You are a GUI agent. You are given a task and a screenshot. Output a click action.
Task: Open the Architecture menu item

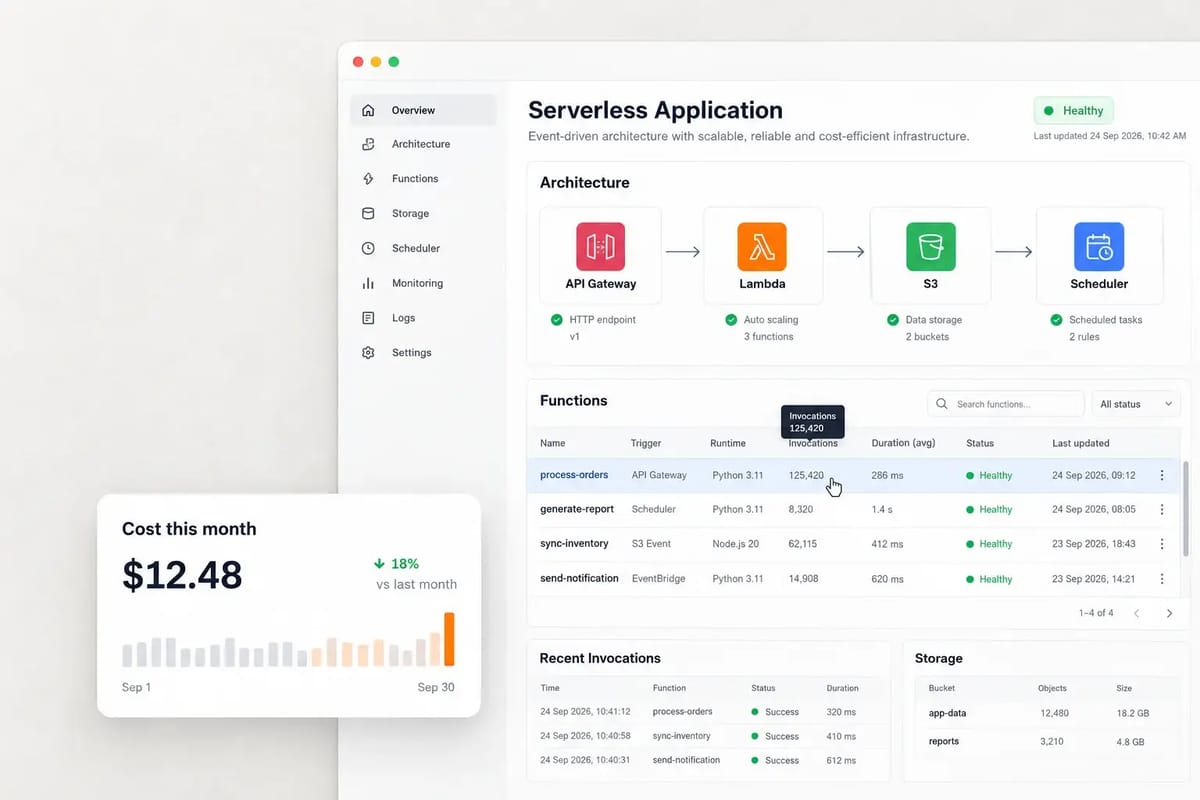pos(423,144)
